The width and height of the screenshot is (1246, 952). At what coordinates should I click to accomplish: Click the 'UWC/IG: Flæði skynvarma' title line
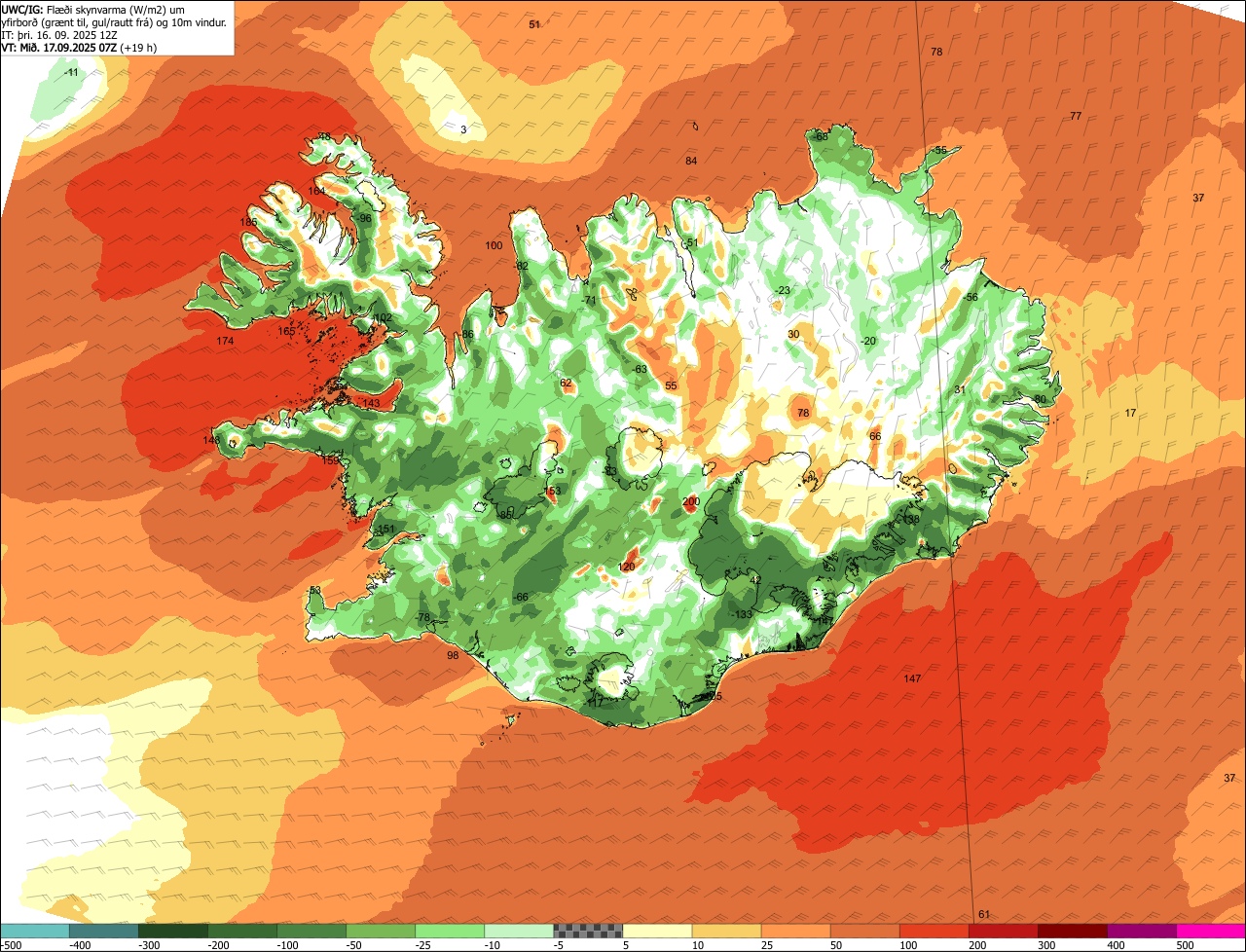(93, 10)
